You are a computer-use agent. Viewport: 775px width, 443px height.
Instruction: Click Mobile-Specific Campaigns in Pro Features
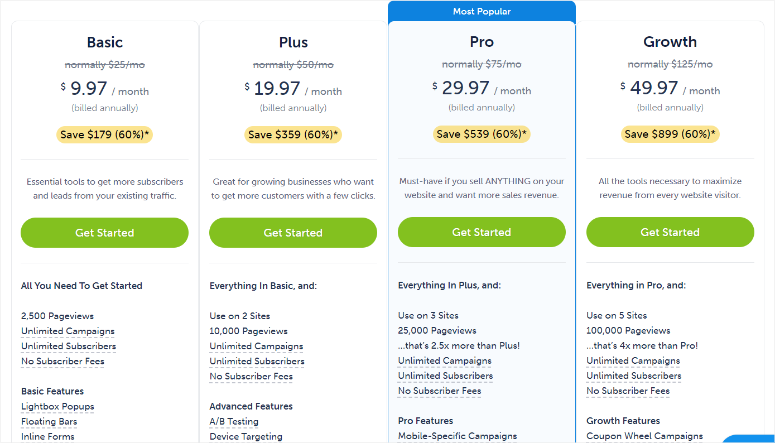pyautogui.click(x=457, y=436)
